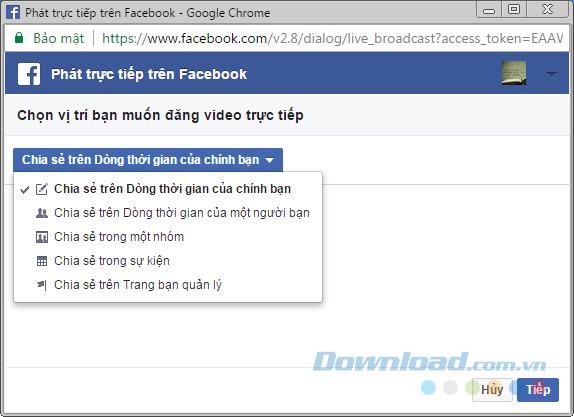The width and height of the screenshot is (574, 417).
Task: Click the calendar icon beside 'Chia sẻ trong sự kiện'
Action: coord(42,261)
